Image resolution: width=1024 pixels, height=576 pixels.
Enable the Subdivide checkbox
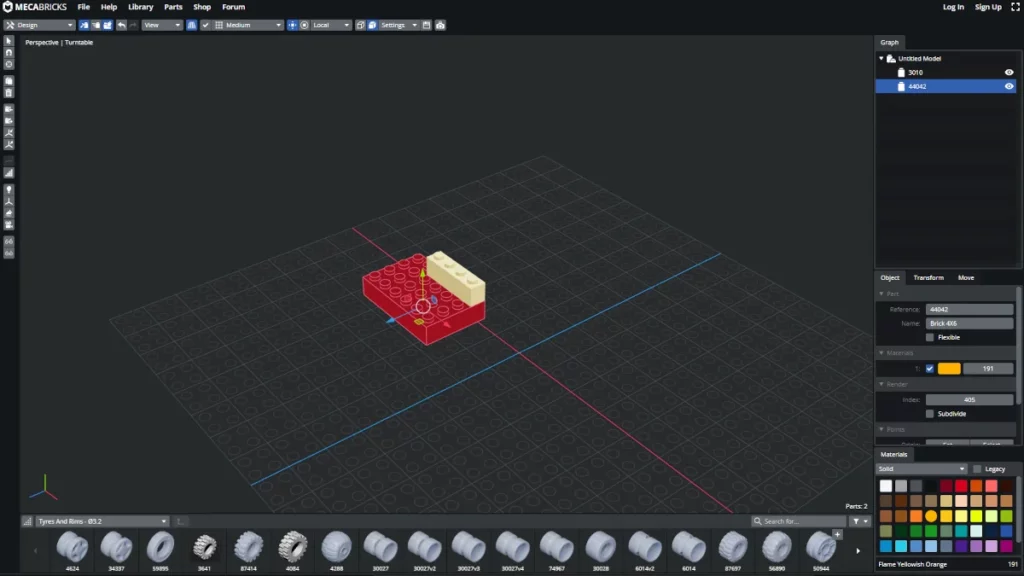click(930, 414)
